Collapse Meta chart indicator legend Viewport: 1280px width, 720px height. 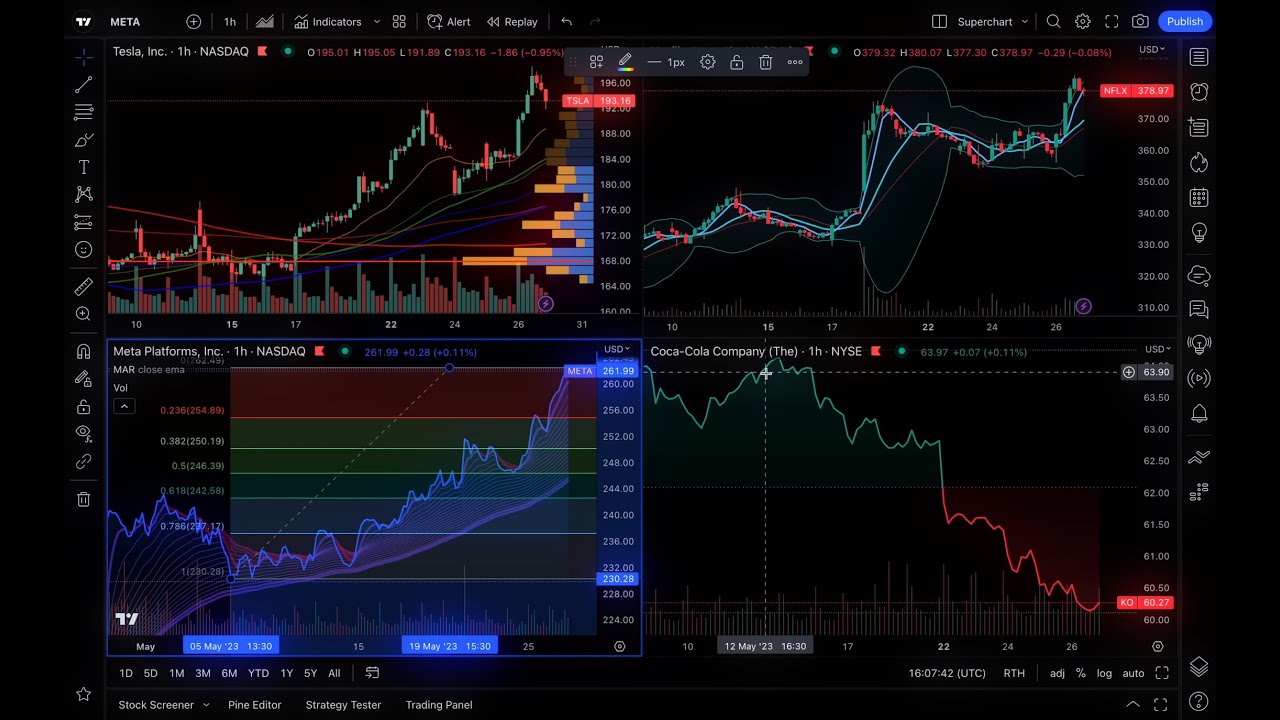[x=123, y=406]
